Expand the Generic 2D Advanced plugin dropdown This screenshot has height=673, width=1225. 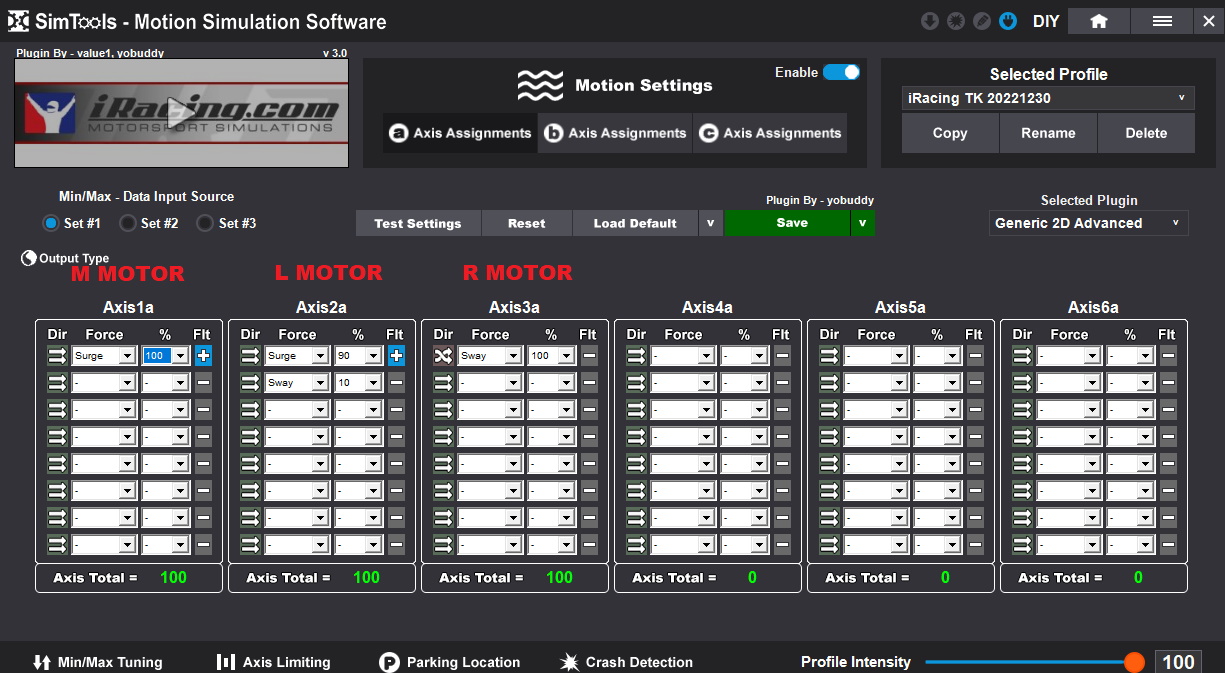click(x=1088, y=223)
